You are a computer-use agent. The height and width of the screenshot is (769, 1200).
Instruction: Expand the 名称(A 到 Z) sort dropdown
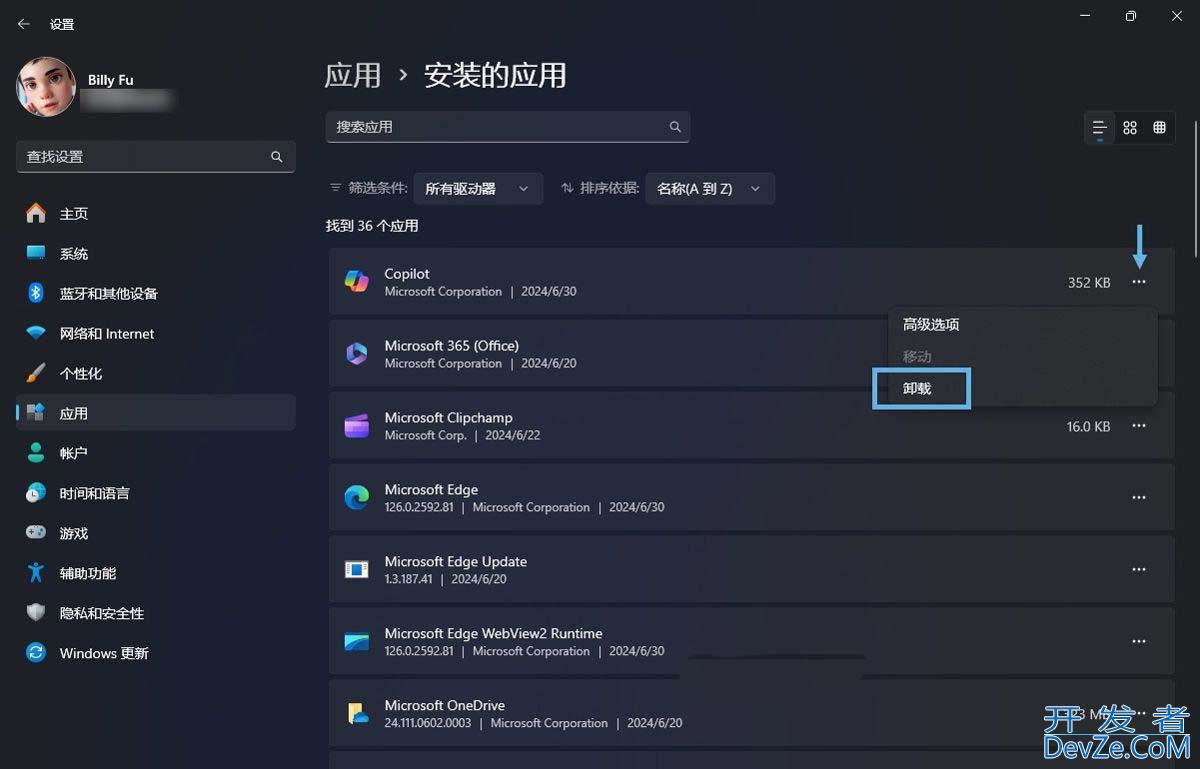click(x=710, y=189)
